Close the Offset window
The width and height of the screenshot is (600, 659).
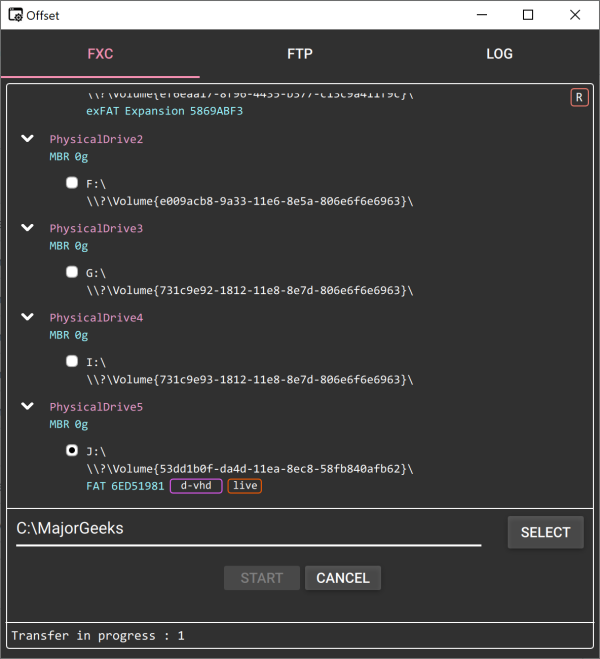(x=574, y=15)
